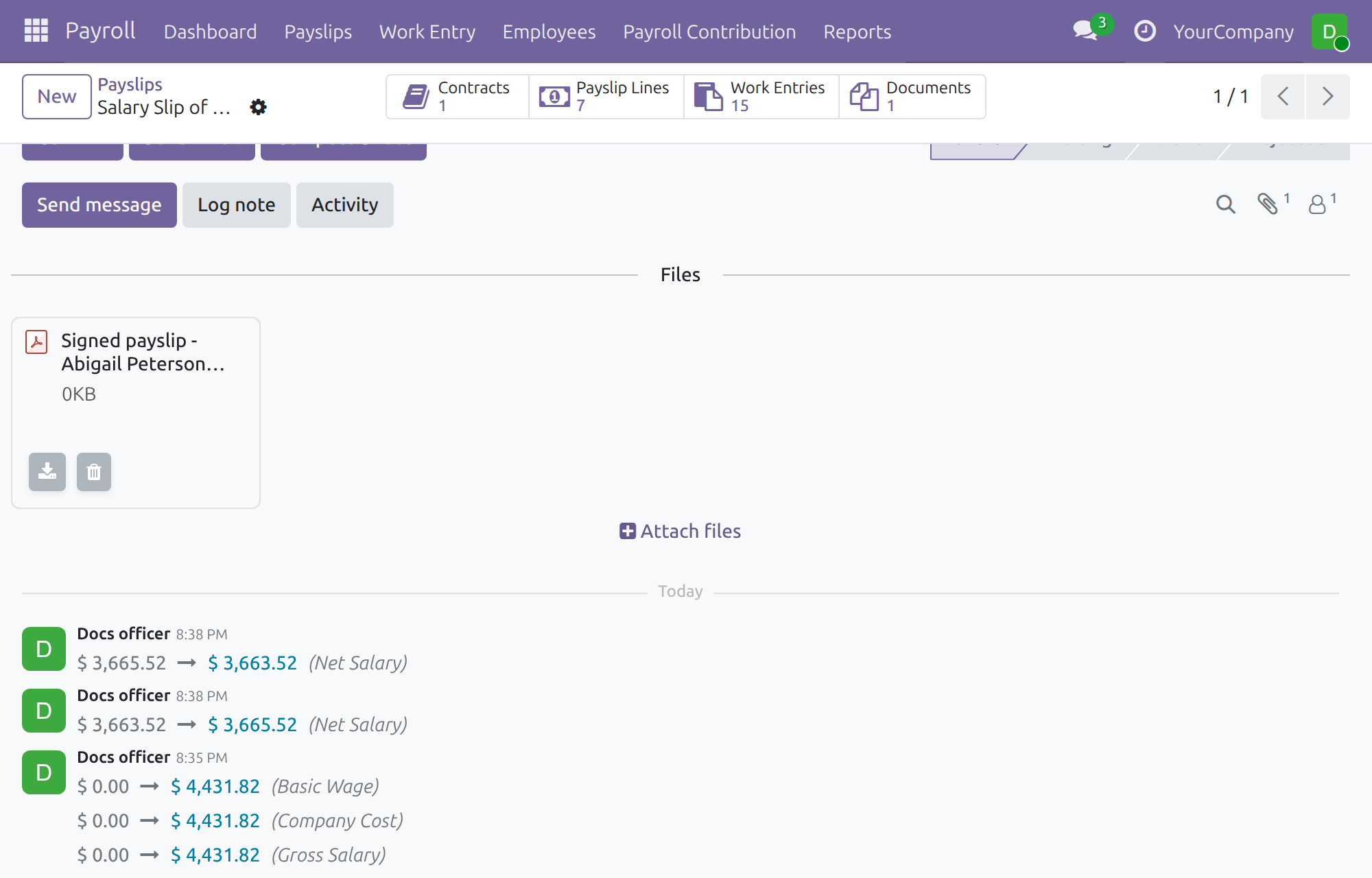Schedule an Activity
Screen dimensions: 1372x878
tap(345, 205)
